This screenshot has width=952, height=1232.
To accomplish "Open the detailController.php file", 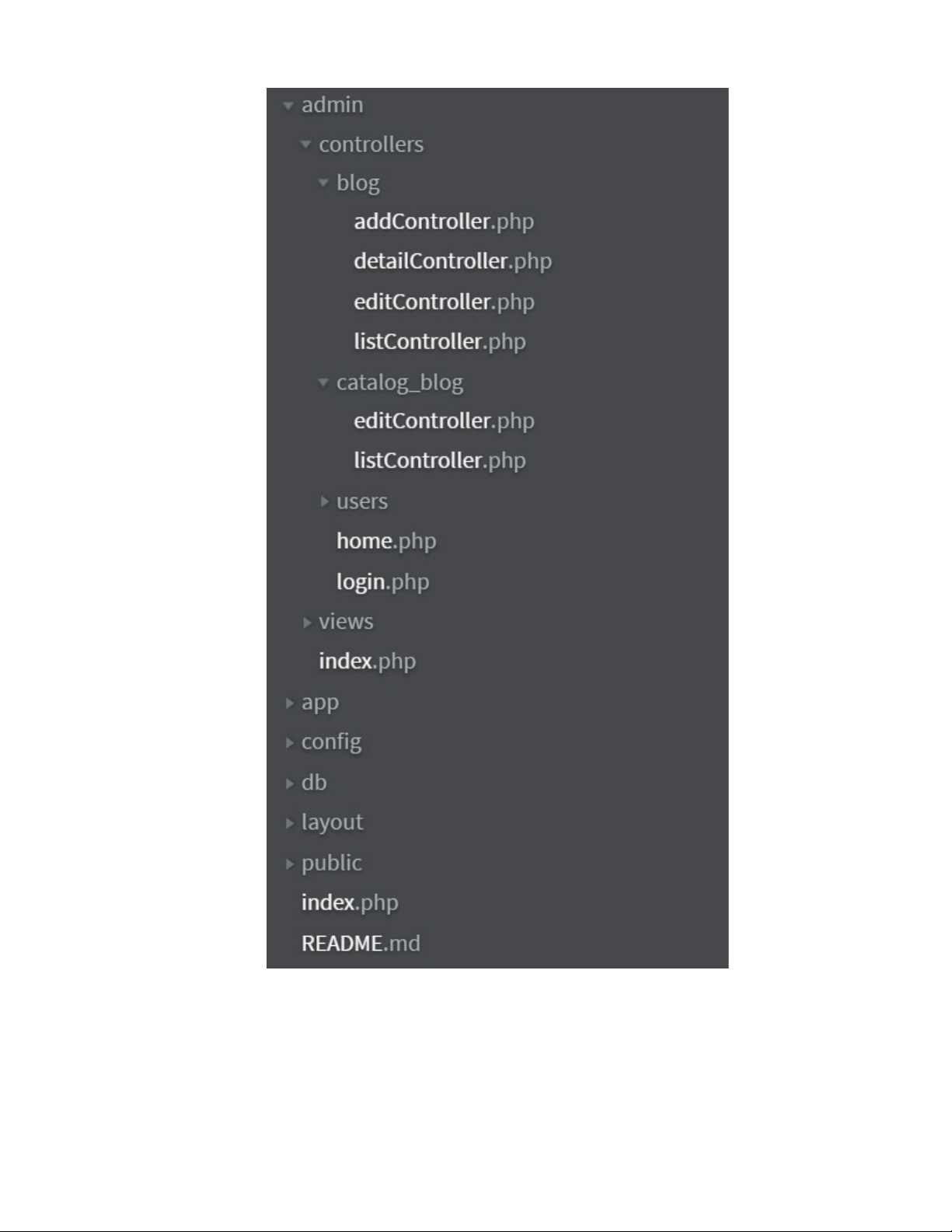I will click(x=452, y=261).
